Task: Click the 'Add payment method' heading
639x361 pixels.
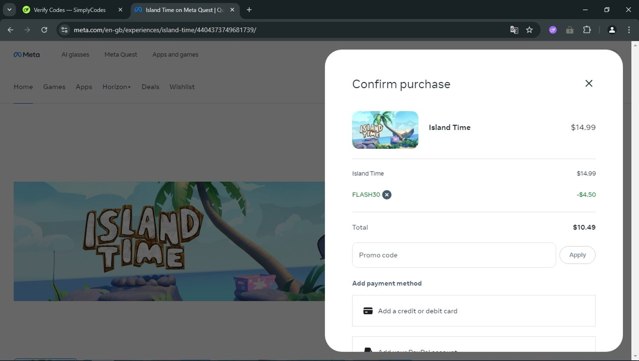Action: click(x=387, y=284)
